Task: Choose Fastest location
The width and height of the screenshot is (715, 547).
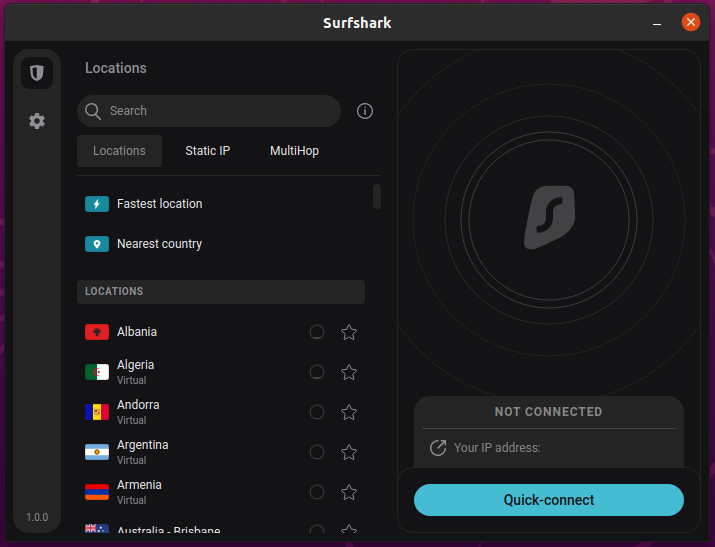Action: click(221, 204)
